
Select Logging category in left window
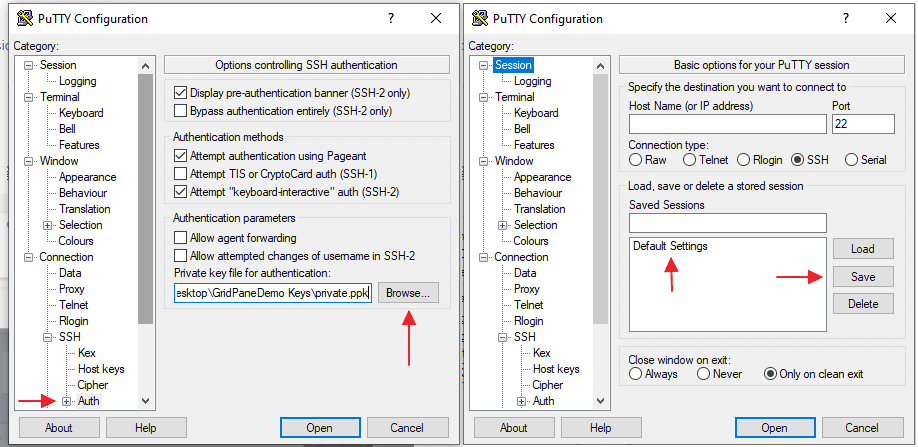pyautogui.click(x=77, y=81)
